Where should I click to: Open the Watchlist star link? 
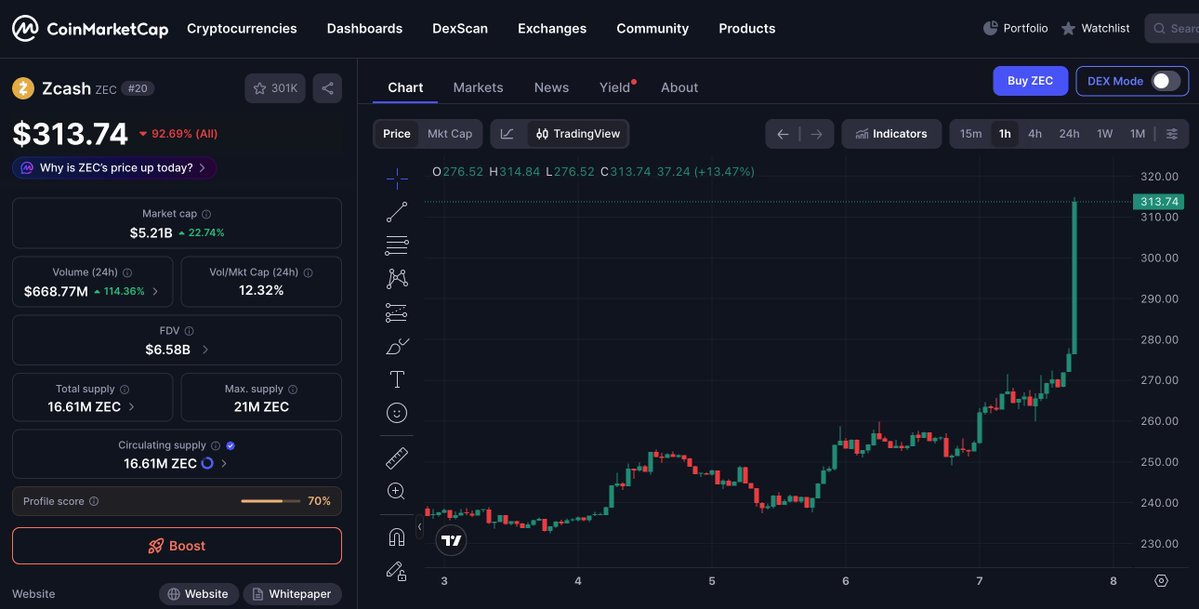pyautogui.click(x=1095, y=28)
